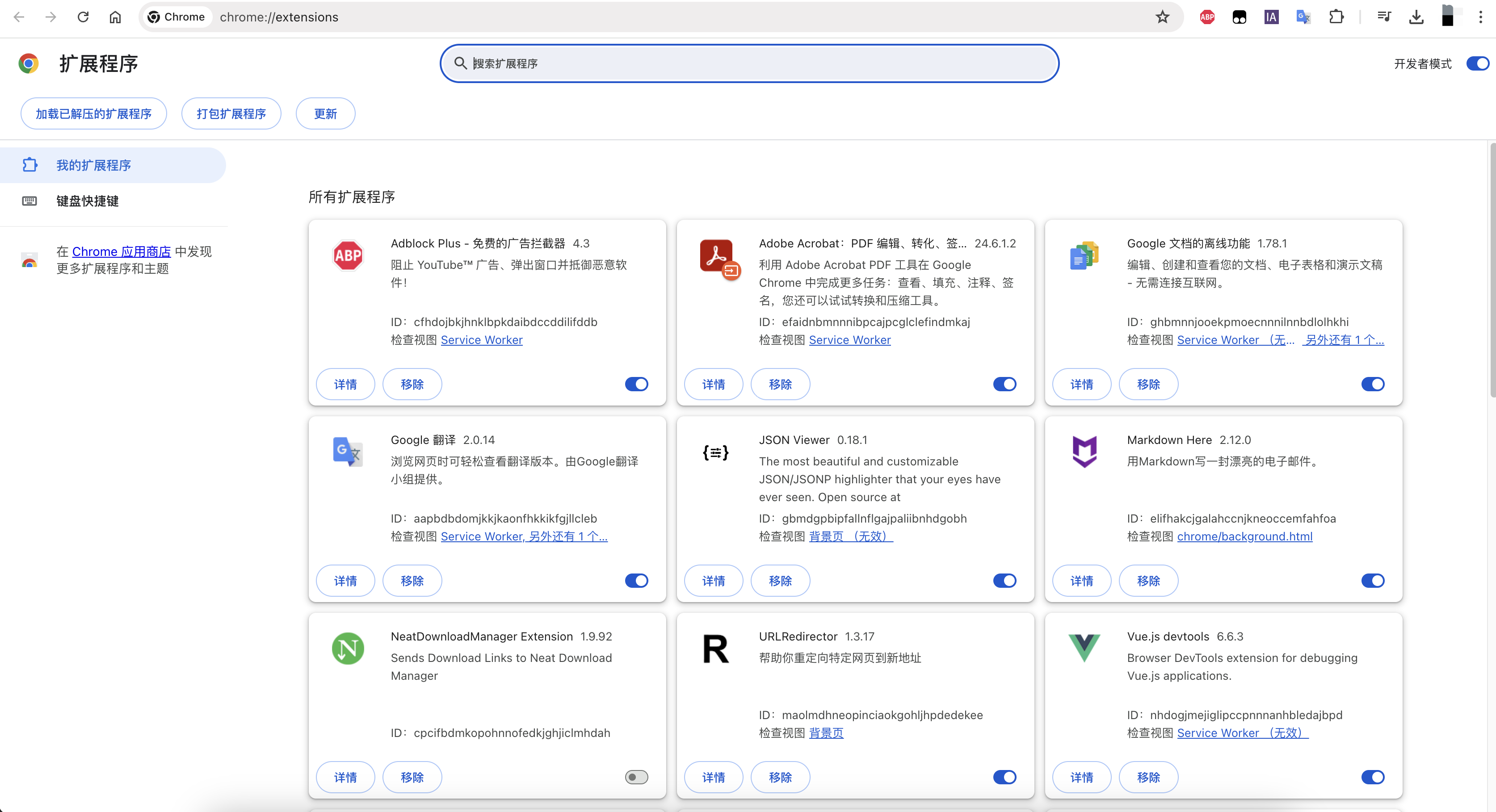Disable the URLRedirector extension toggle
Screen dimensions: 1496x812
(1004, 777)
